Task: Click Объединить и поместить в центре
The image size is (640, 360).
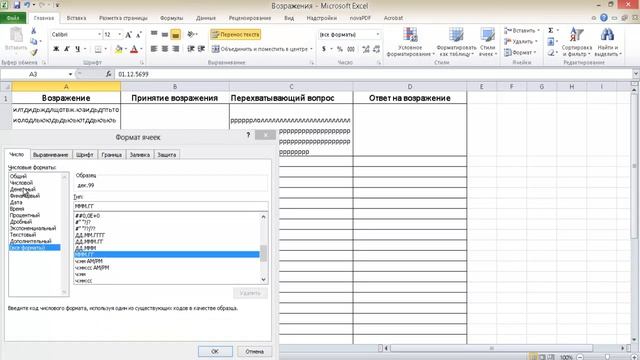Action: click(x=260, y=49)
